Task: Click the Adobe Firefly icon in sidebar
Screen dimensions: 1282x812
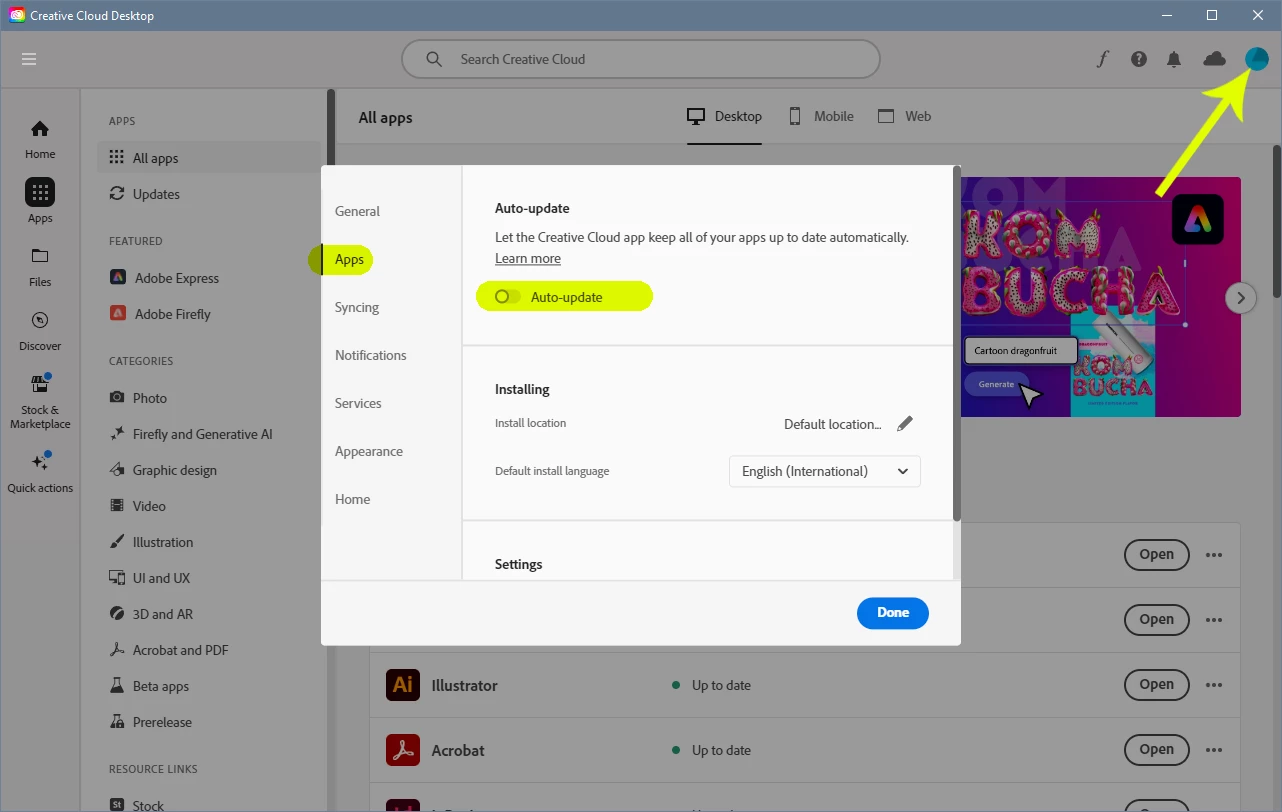Action: (118, 313)
